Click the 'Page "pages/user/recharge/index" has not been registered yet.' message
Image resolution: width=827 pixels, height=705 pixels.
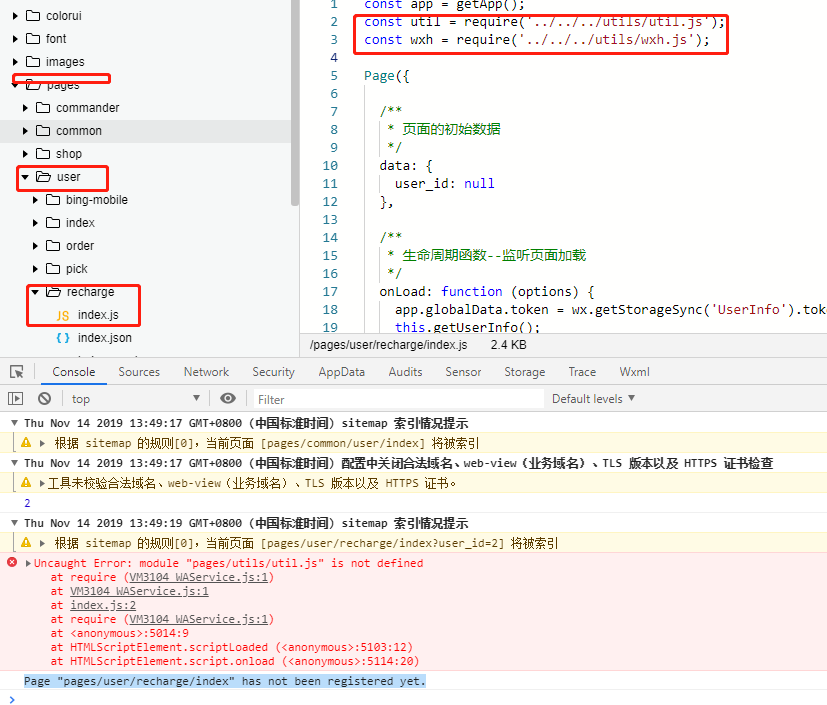225,681
